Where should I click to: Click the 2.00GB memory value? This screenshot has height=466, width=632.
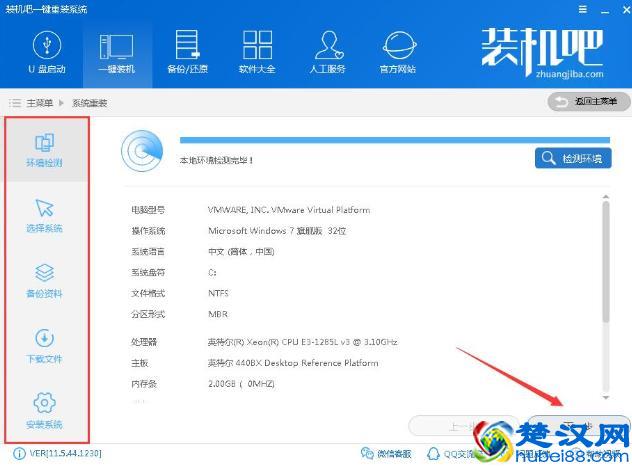coord(241,384)
